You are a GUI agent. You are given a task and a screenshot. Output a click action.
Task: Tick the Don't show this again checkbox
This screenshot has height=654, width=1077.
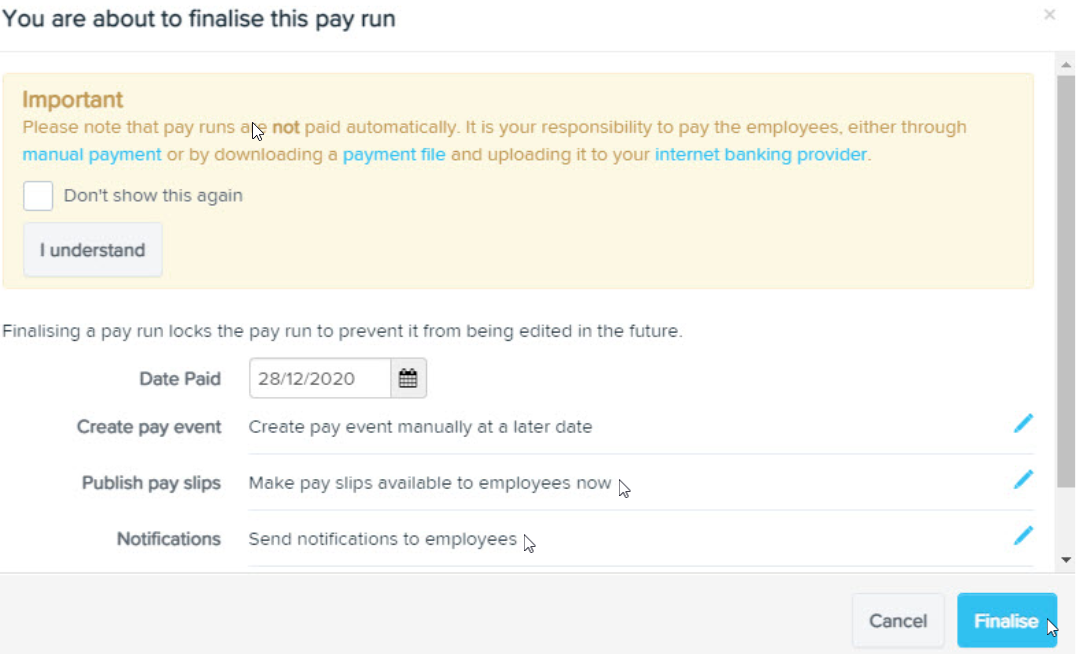38,196
